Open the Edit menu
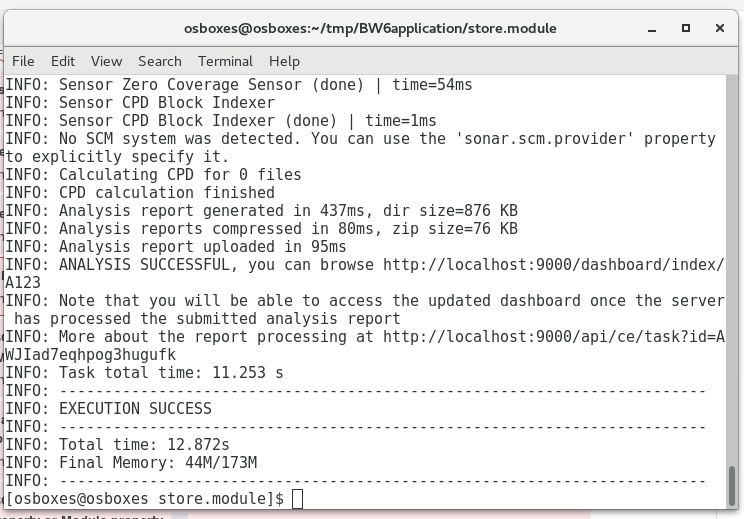Image resolution: width=744 pixels, height=519 pixels. click(x=63, y=61)
